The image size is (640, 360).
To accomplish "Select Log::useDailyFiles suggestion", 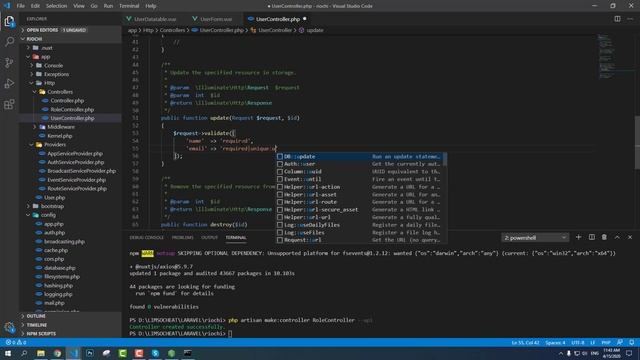I will click(361, 225).
